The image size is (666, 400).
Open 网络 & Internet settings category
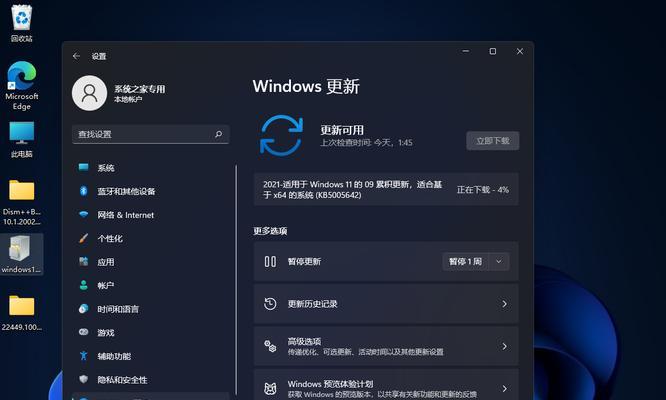[151, 215]
